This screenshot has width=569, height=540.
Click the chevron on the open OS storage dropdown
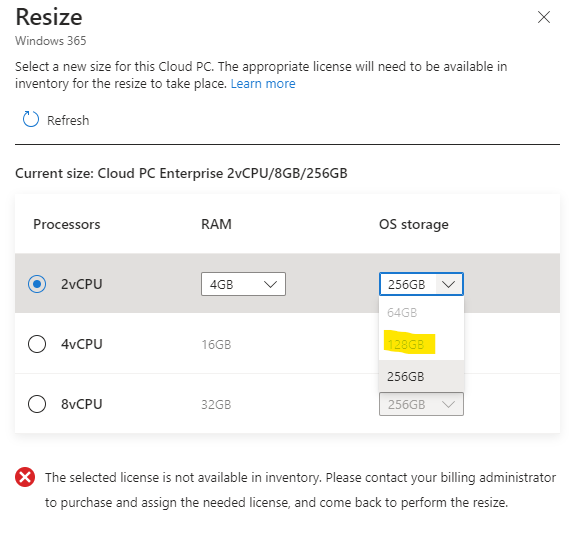click(x=449, y=284)
